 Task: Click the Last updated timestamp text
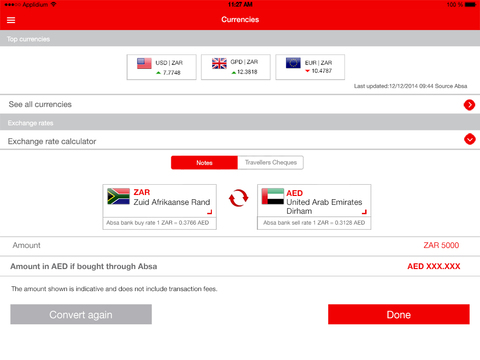pos(410,86)
